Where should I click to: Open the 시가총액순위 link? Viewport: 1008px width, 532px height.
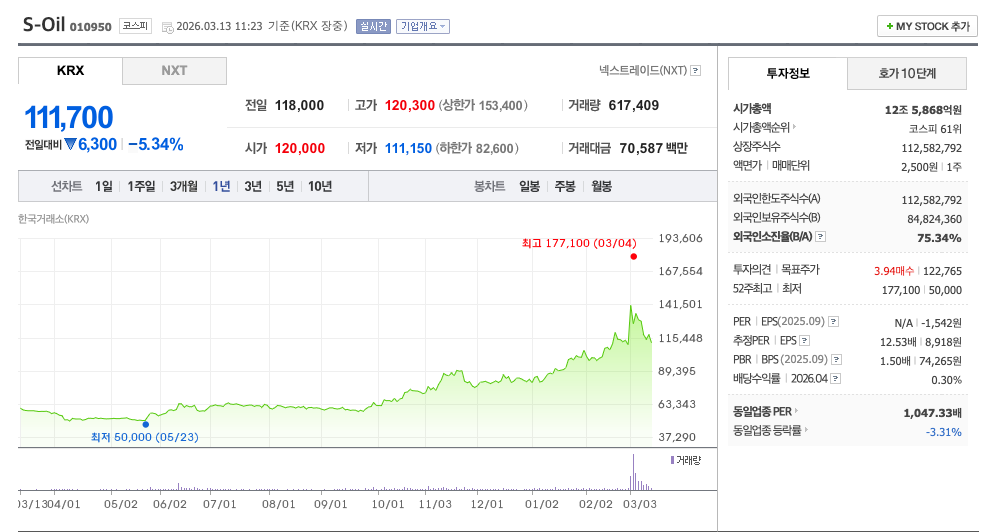(763, 127)
